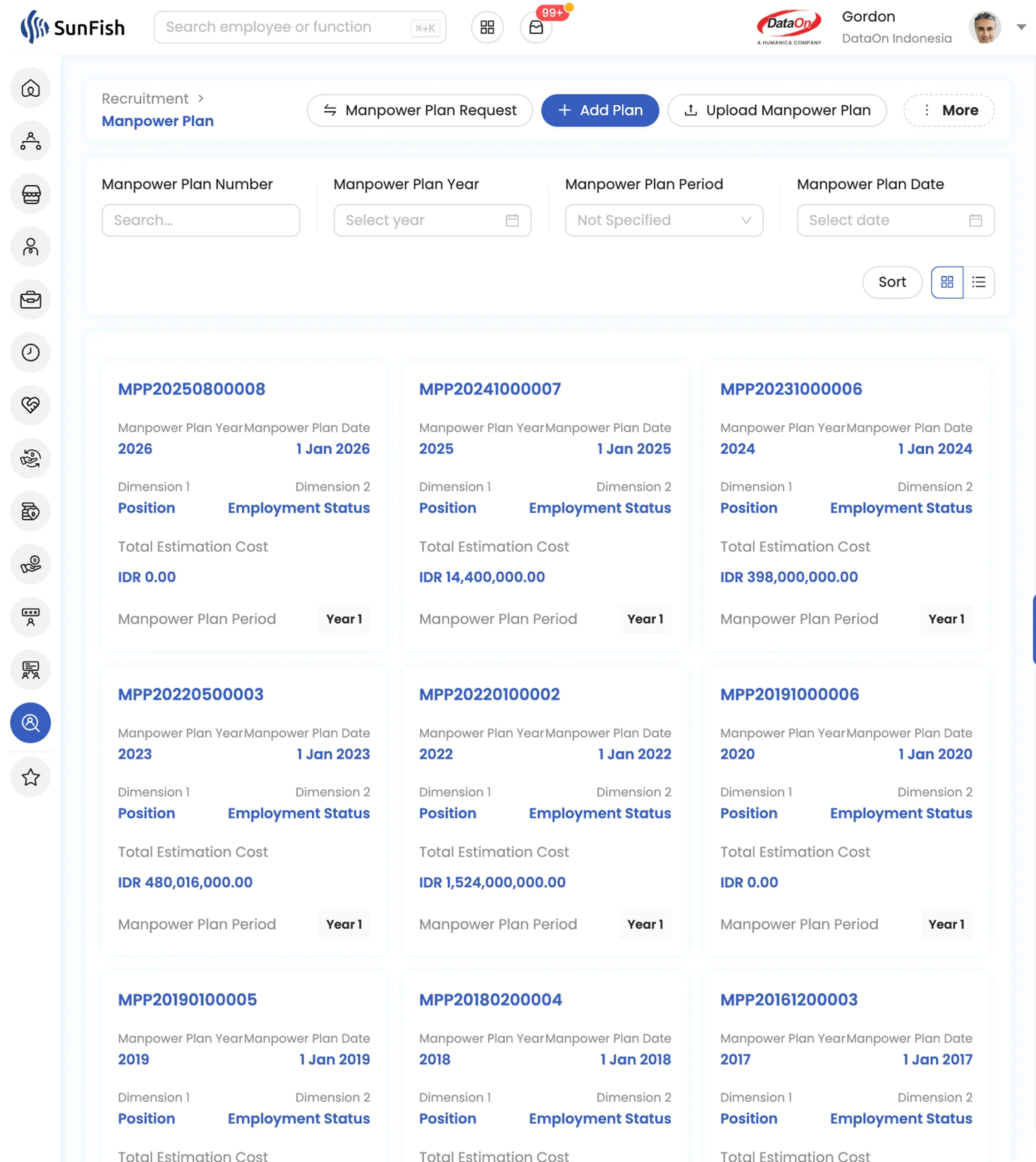
Task: Click the 2024 plan year value
Action: [x=738, y=449]
